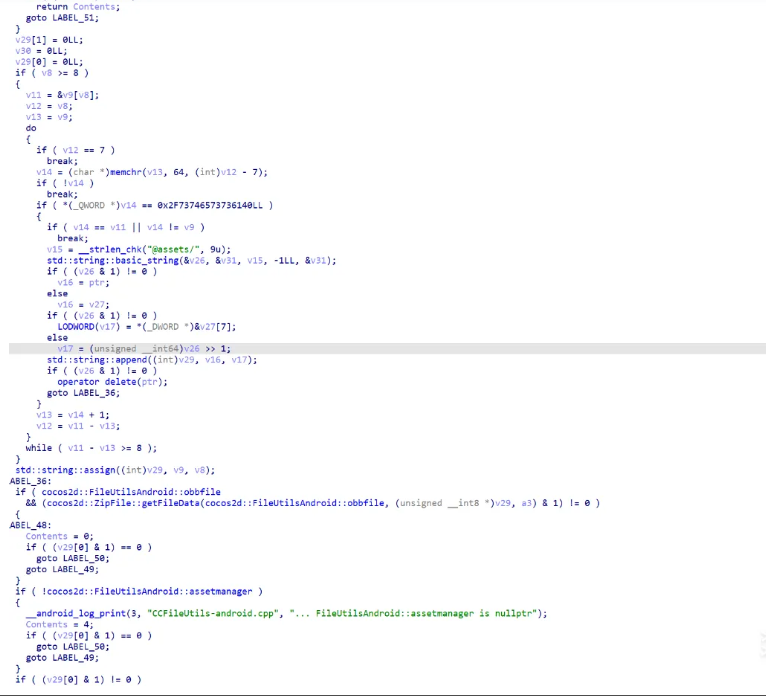Click the "if ( cocos2d::FileUtilsAndroid::obbfile" line

118,492
